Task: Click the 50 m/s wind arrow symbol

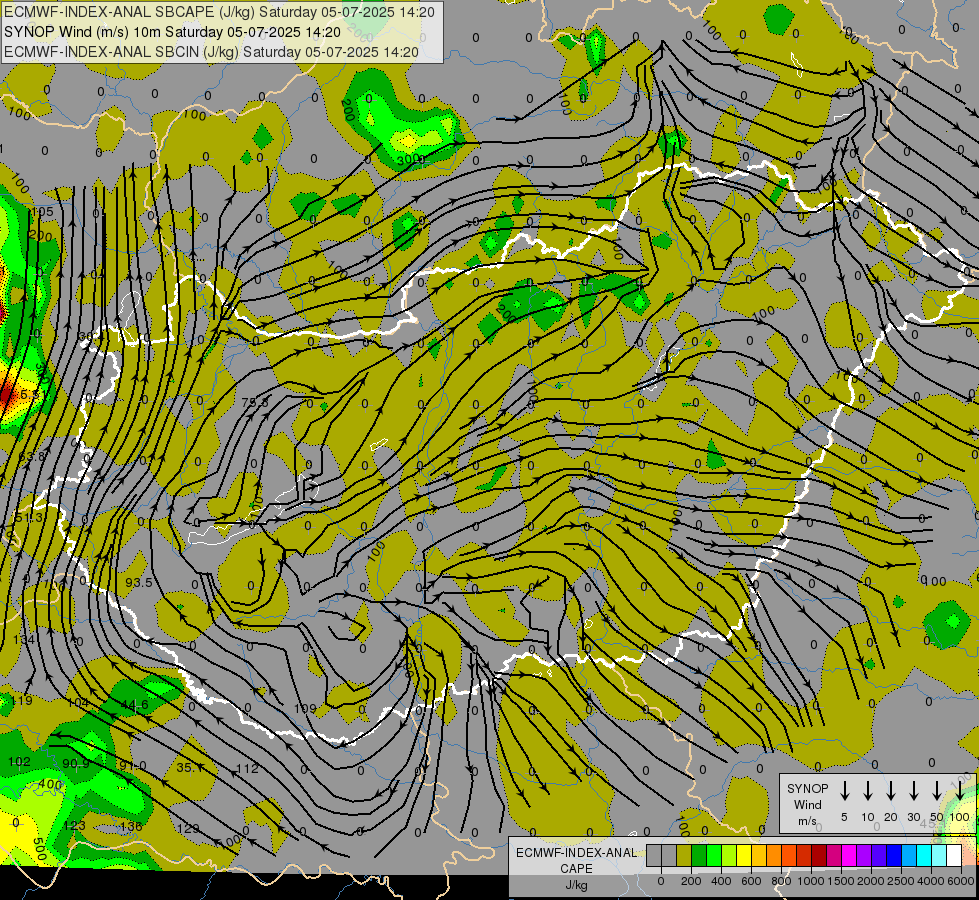Action: point(937,791)
